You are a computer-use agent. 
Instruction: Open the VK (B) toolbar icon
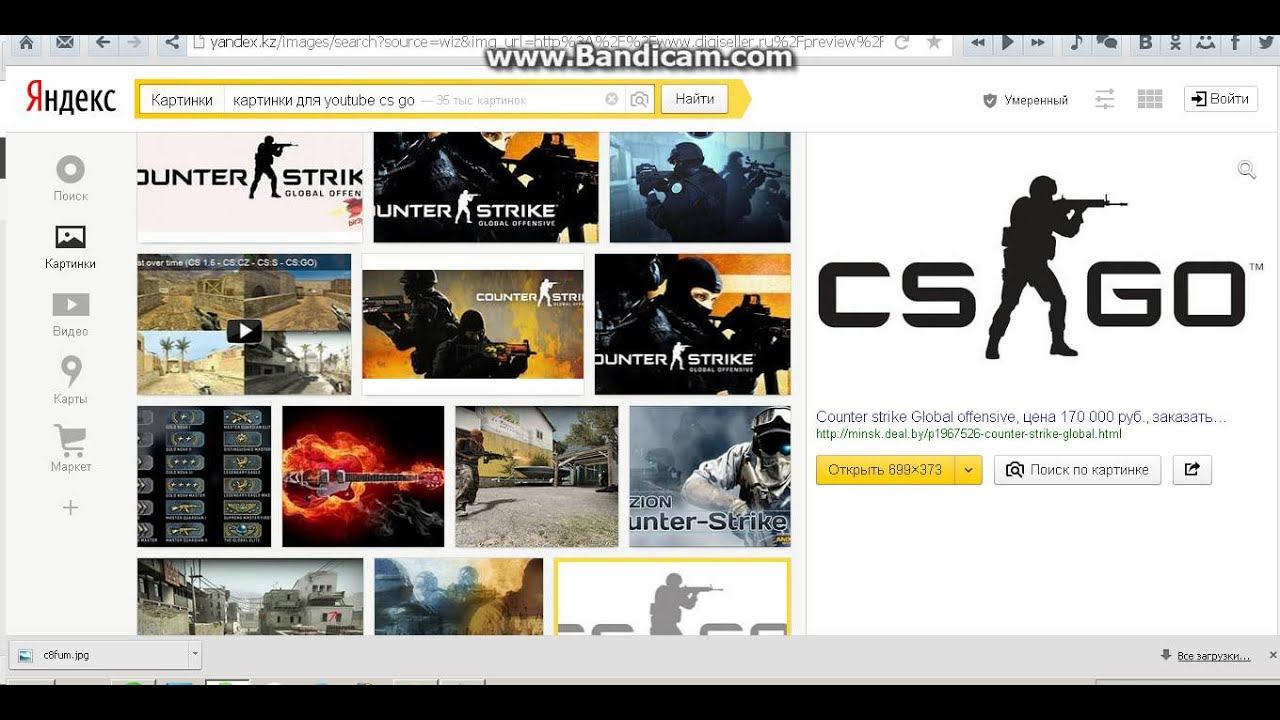1146,42
